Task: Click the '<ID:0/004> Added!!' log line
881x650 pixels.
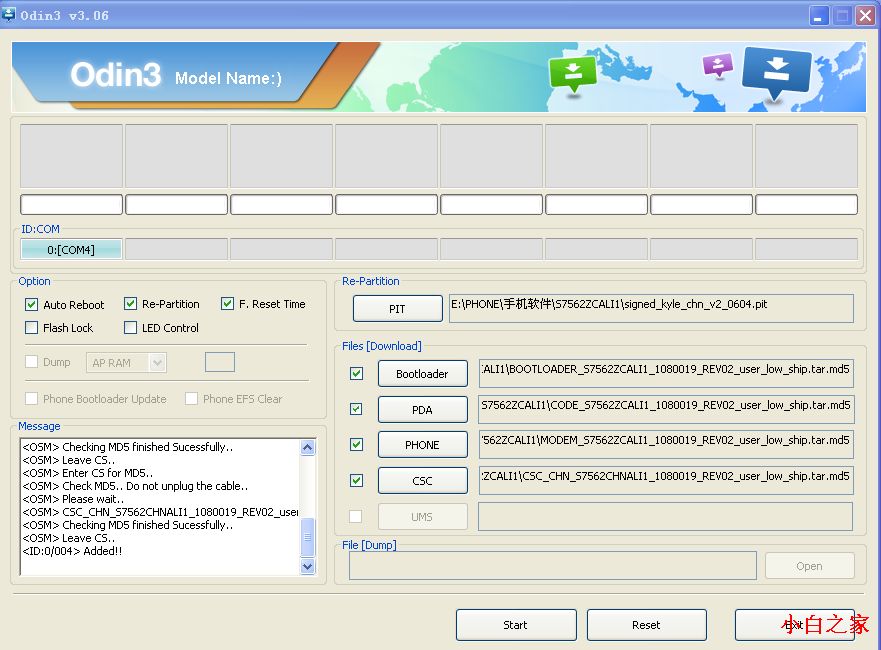Action: point(72,551)
